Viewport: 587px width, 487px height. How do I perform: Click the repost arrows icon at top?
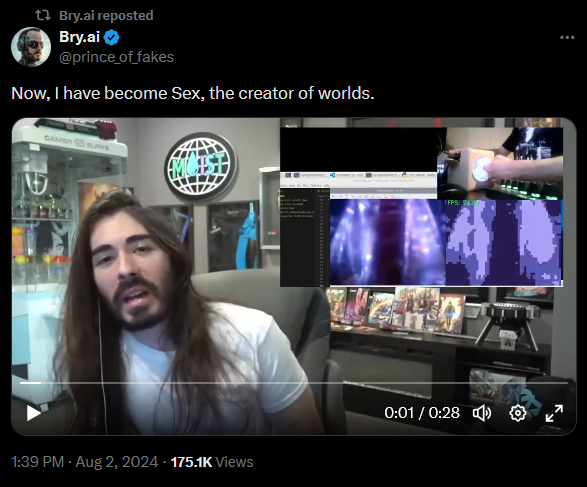(x=43, y=15)
